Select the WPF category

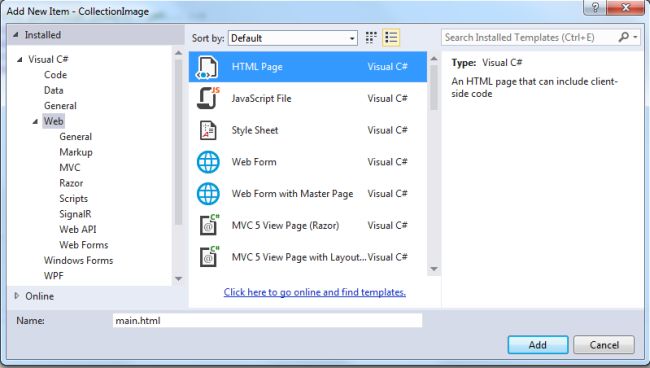coord(54,276)
